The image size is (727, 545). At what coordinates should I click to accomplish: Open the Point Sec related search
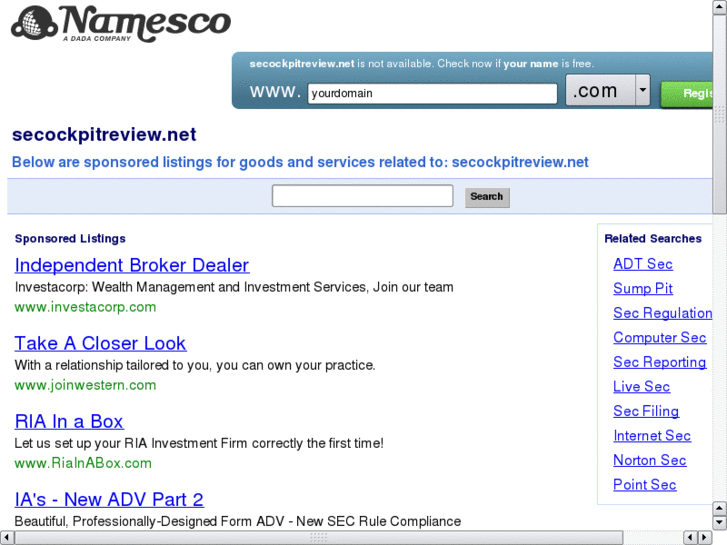(644, 485)
